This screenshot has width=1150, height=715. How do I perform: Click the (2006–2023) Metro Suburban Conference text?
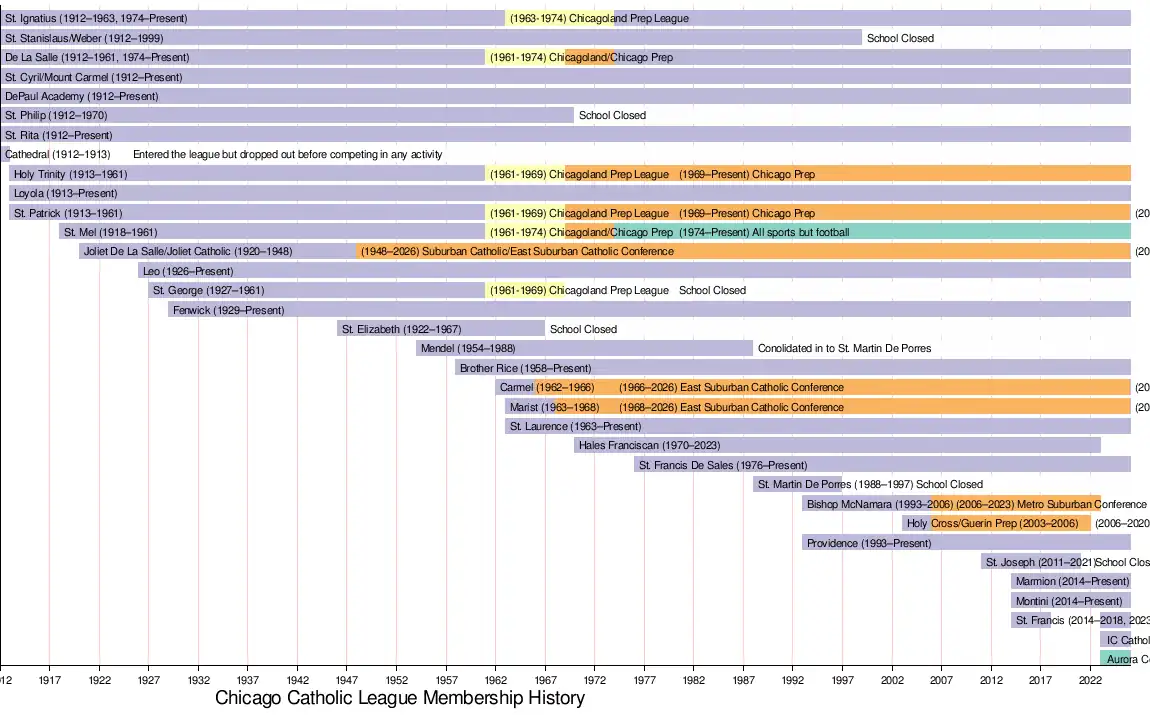1052,504
